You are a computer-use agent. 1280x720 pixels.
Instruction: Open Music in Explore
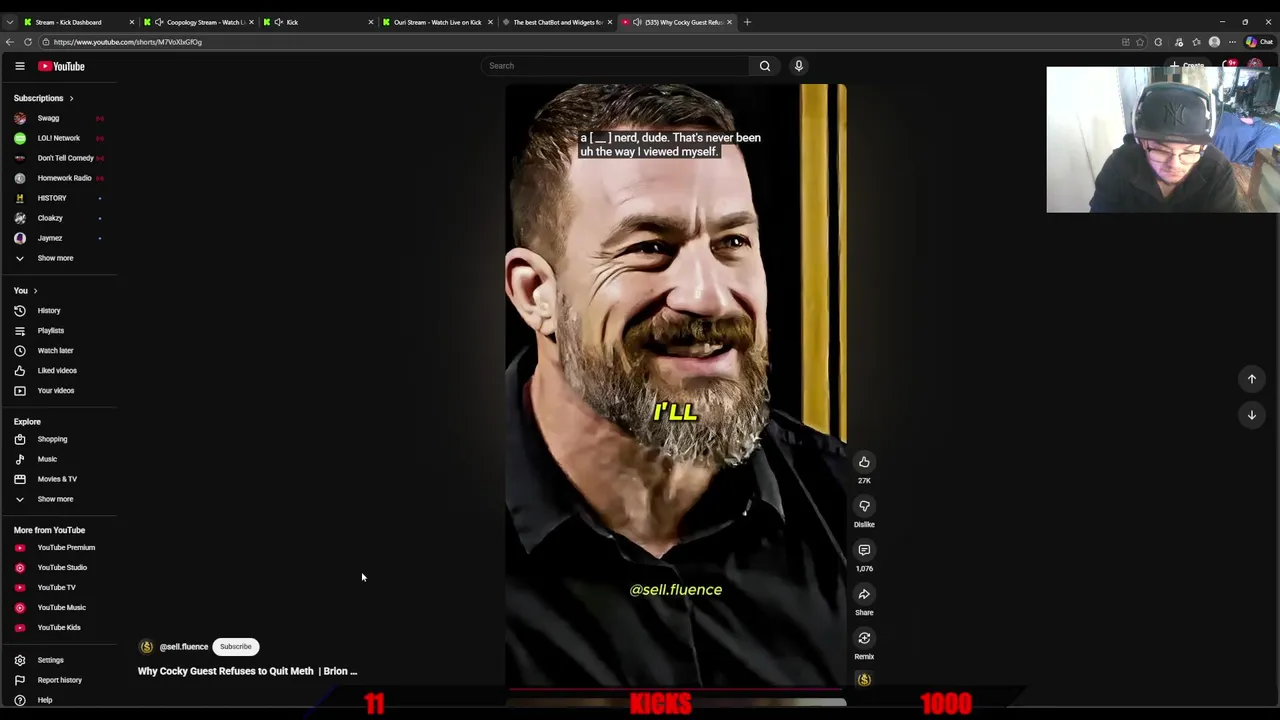tap(47, 459)
